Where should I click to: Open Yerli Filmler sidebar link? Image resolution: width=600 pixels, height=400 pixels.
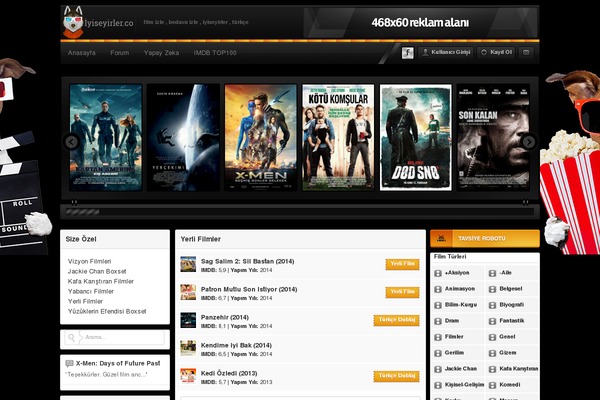coord(85,301)
